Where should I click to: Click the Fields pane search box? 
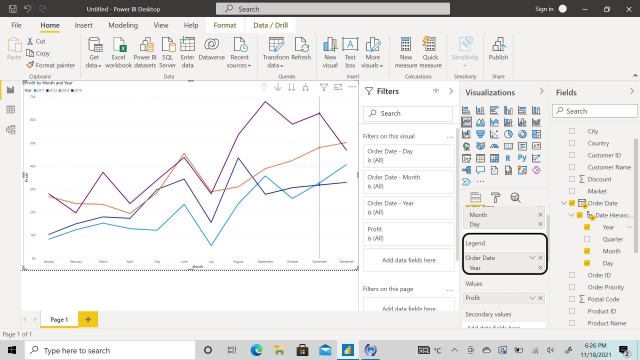tap(595, 111)
